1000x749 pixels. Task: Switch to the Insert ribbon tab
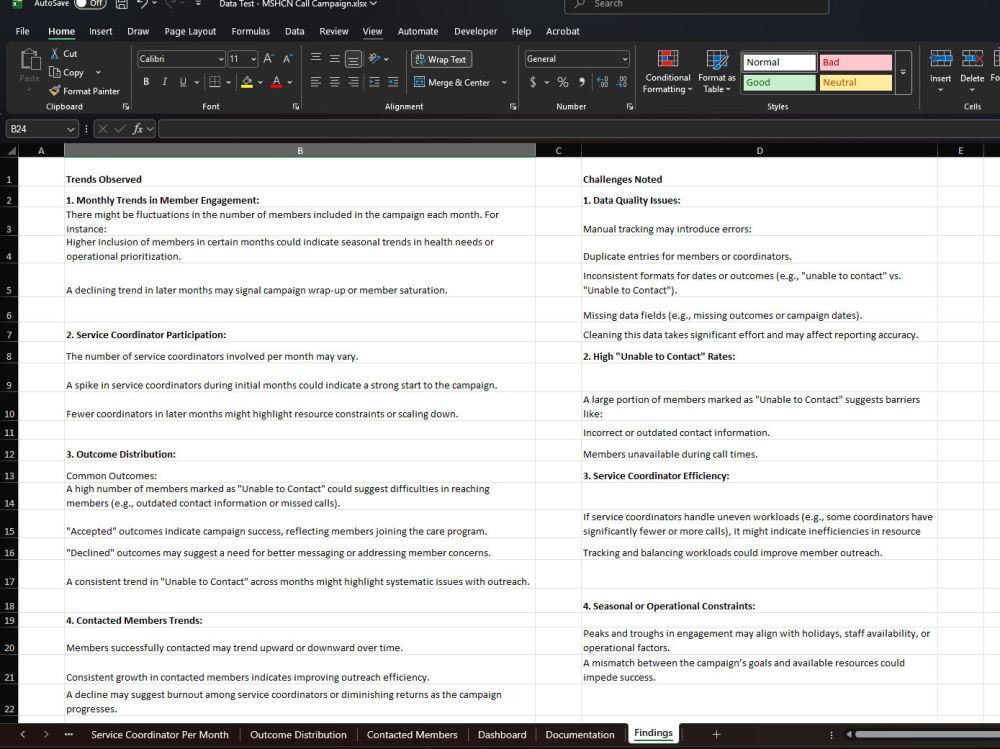coord(101,31)
